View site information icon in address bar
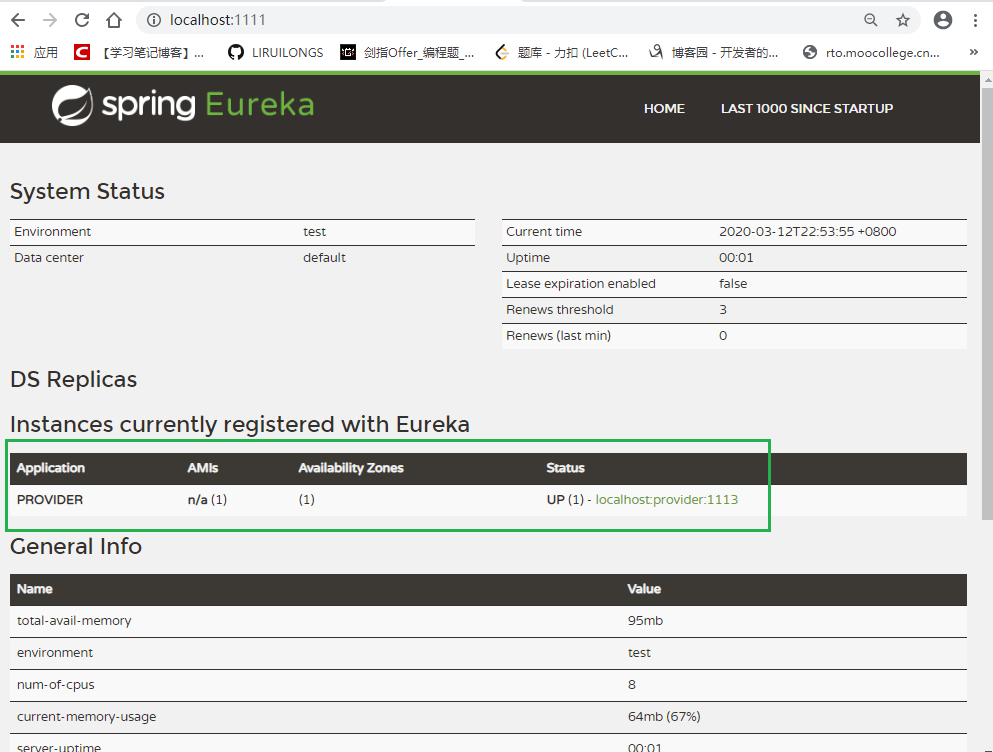993x752 pixels. click(x=154, y=20)
